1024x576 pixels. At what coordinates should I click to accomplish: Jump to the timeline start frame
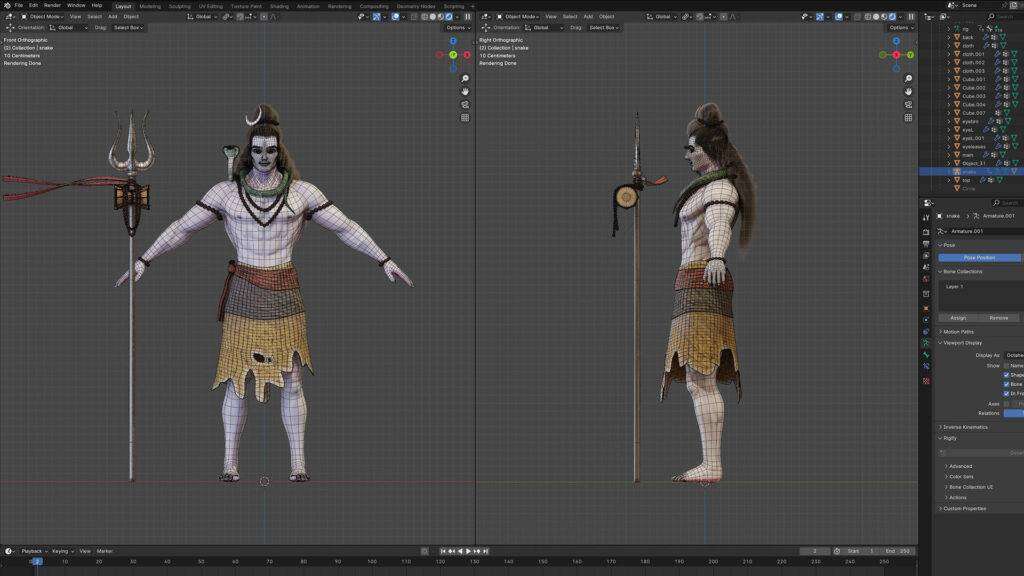coord(443,551)
